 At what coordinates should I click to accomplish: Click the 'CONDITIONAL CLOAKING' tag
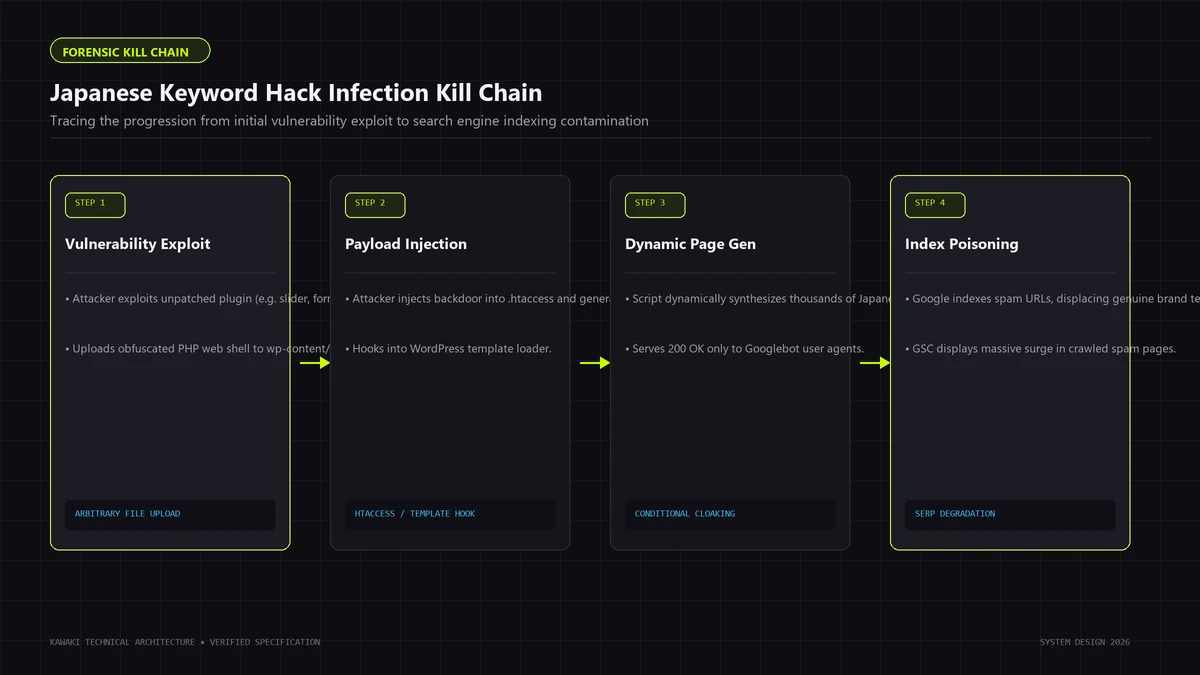click(730, 514)
